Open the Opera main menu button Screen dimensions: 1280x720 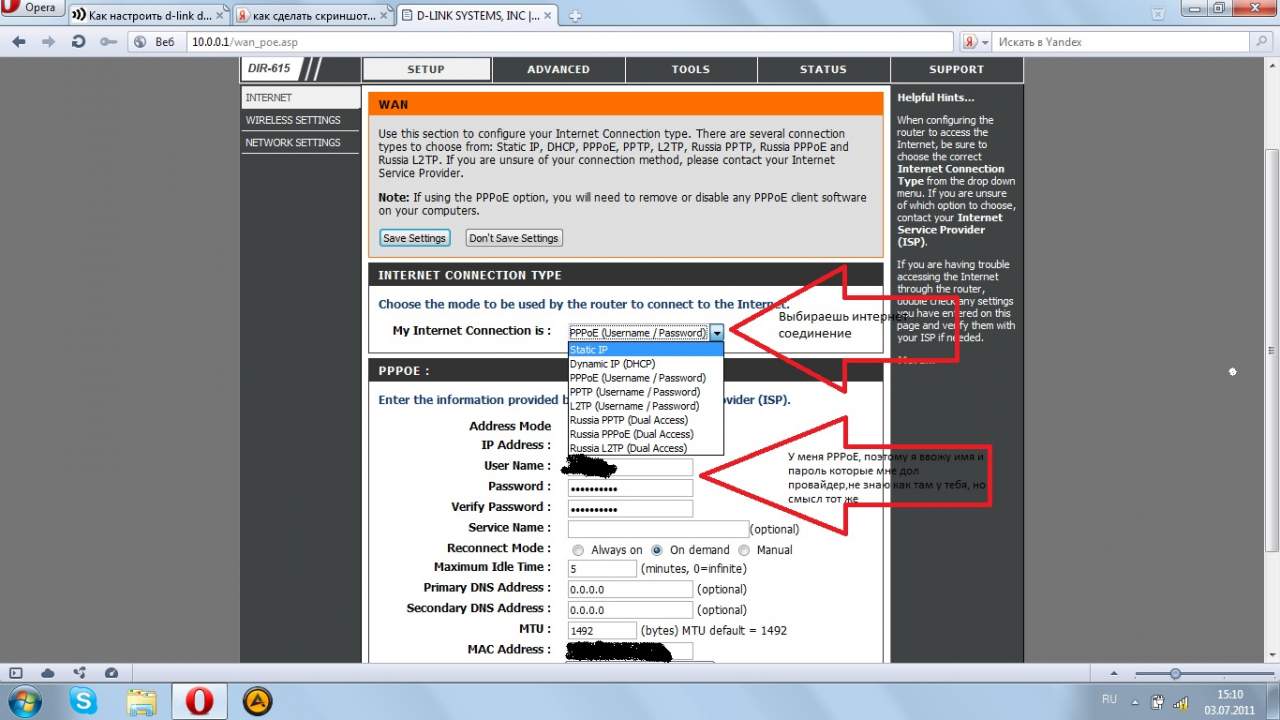pos(32,8)
